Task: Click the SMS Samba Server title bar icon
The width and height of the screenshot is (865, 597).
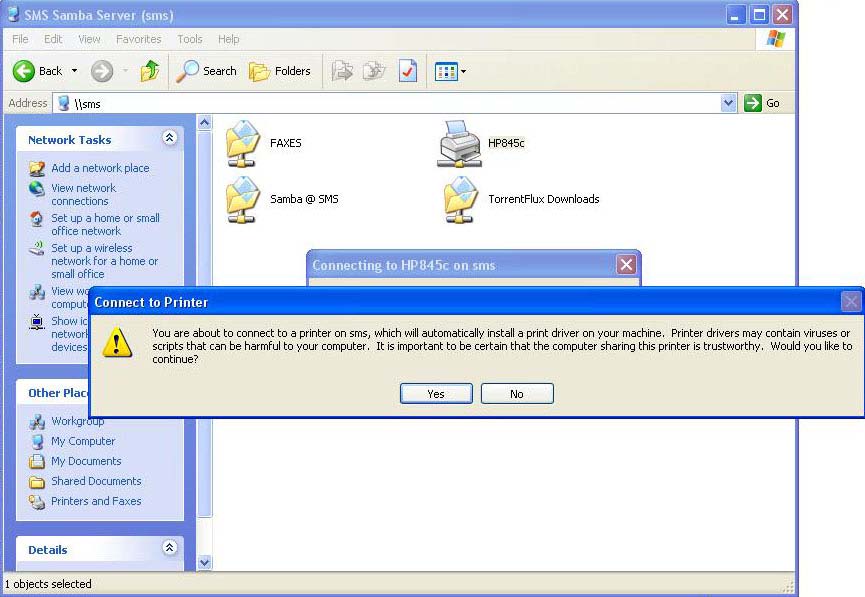Action: (x=13, y=13)
